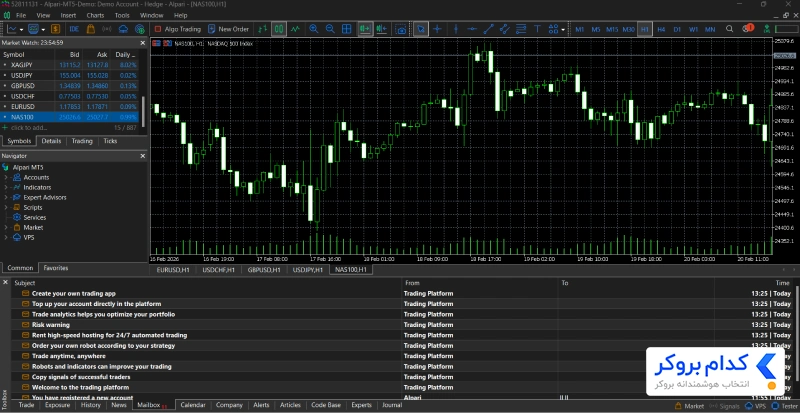Open the shapes objects dropdown arrow
This screenshot has width=800, height=413.
click(x=563, y=30)
